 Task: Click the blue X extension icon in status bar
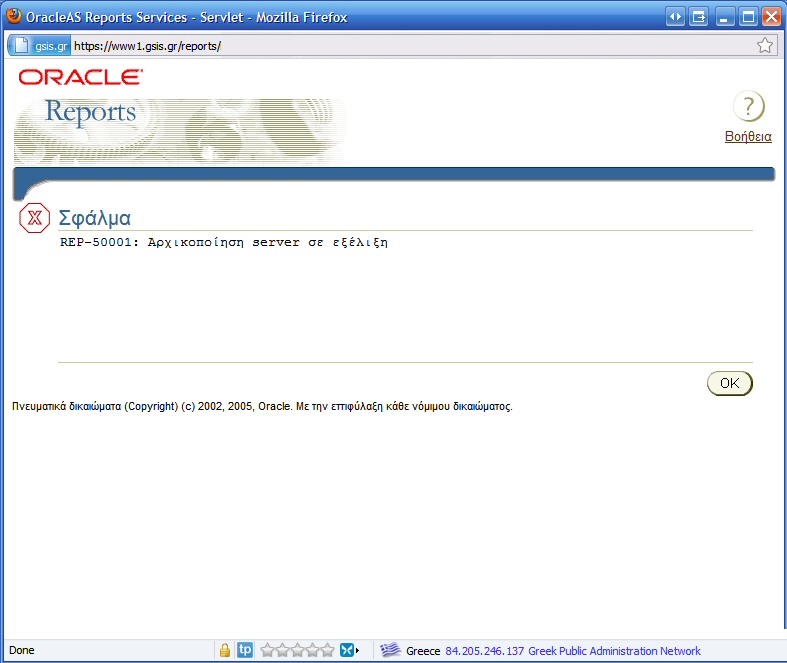[x=347, y=650]
